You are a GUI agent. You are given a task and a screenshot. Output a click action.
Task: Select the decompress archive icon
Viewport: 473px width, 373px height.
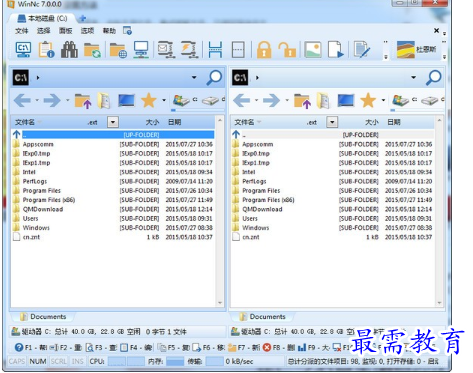tap(189, 50)
